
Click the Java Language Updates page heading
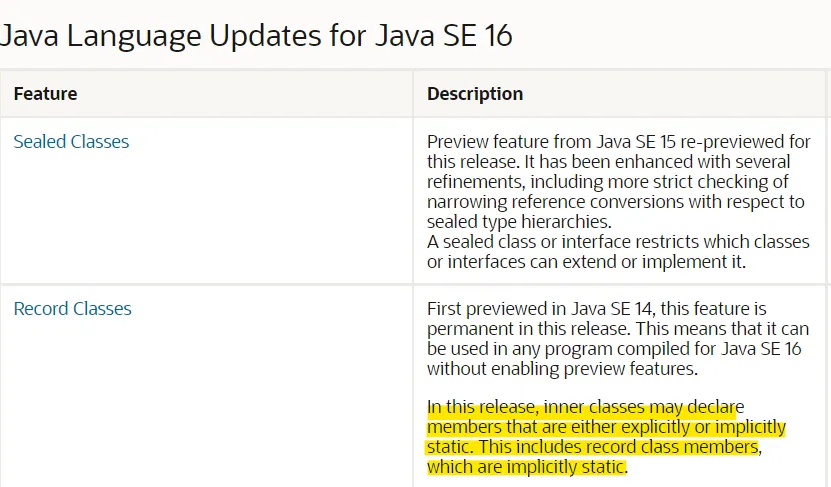click(257, 36)
